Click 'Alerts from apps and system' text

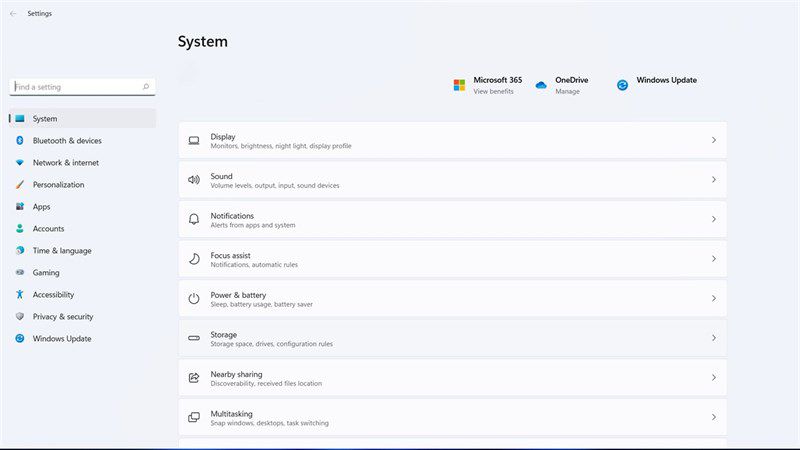click(x=253, y=225)
